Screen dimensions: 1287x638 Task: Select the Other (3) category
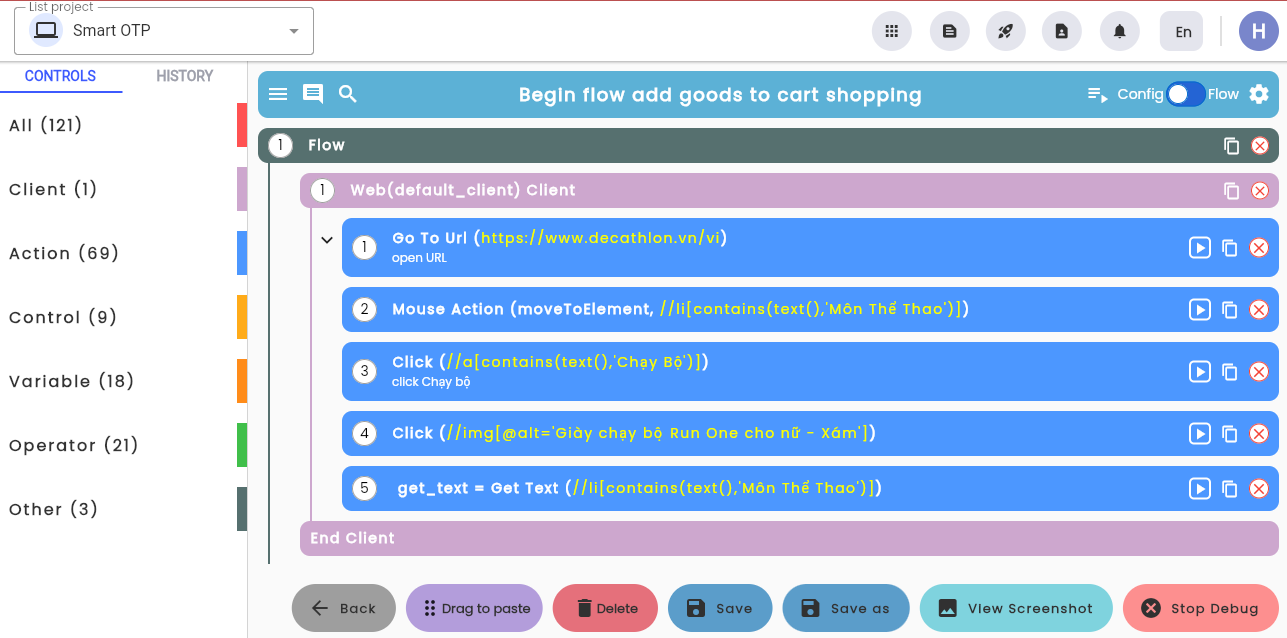coord(123,509)
